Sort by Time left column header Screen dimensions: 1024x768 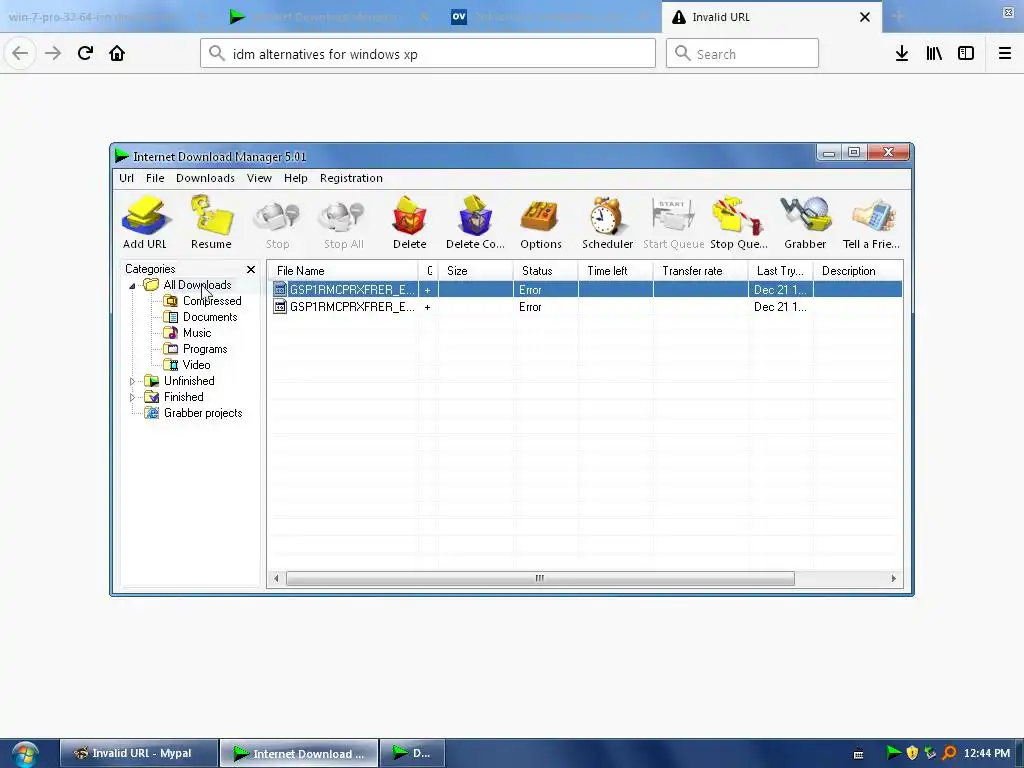(615, 270)
